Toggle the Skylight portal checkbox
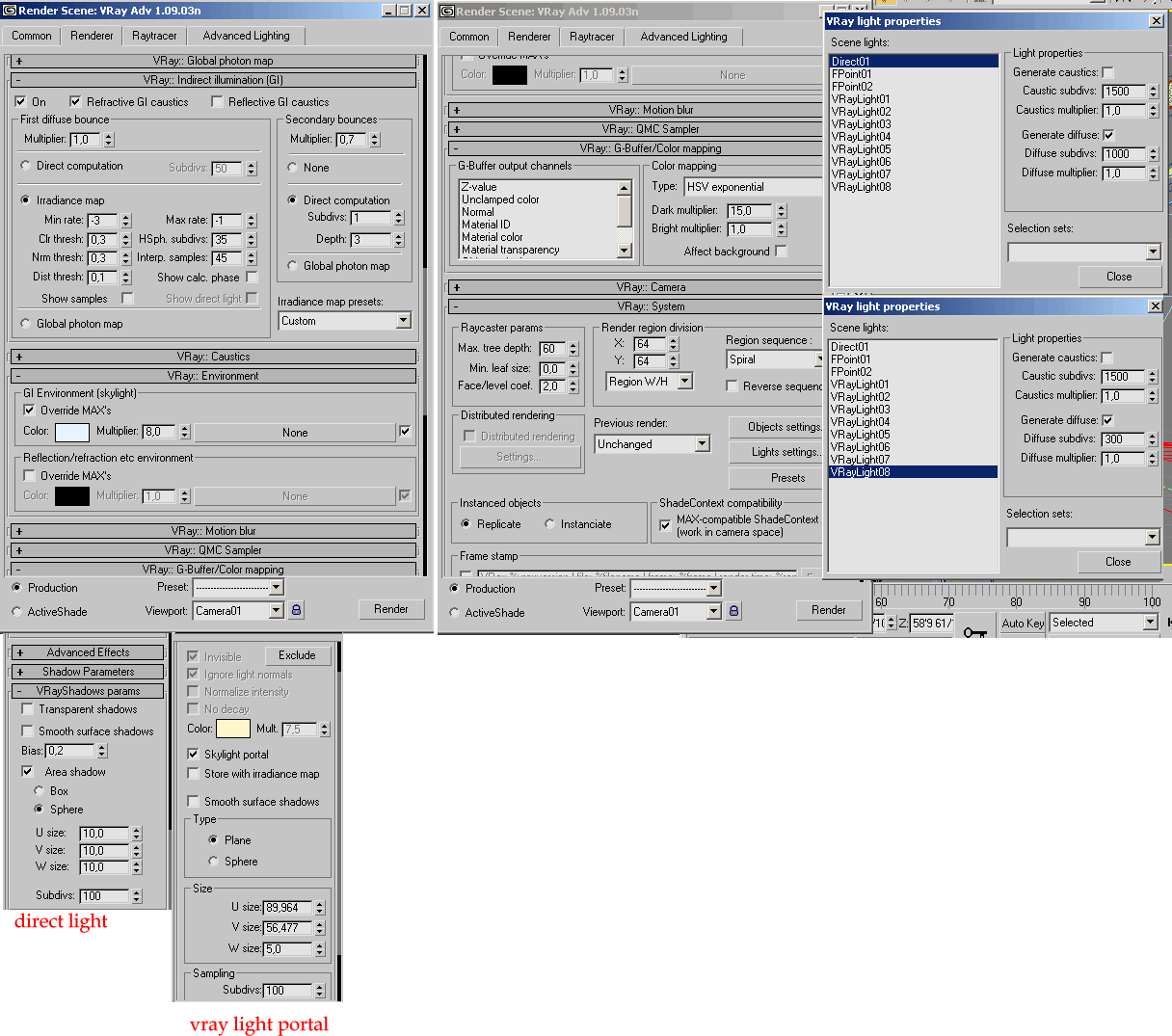The height and width of the screenshot is (1036, 1172). [193, 754]
